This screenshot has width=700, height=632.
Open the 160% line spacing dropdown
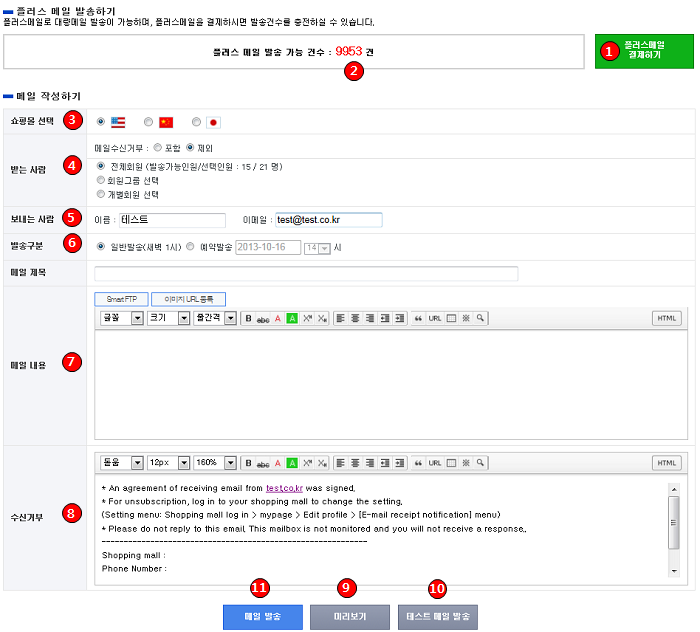[x=214, y=463]
